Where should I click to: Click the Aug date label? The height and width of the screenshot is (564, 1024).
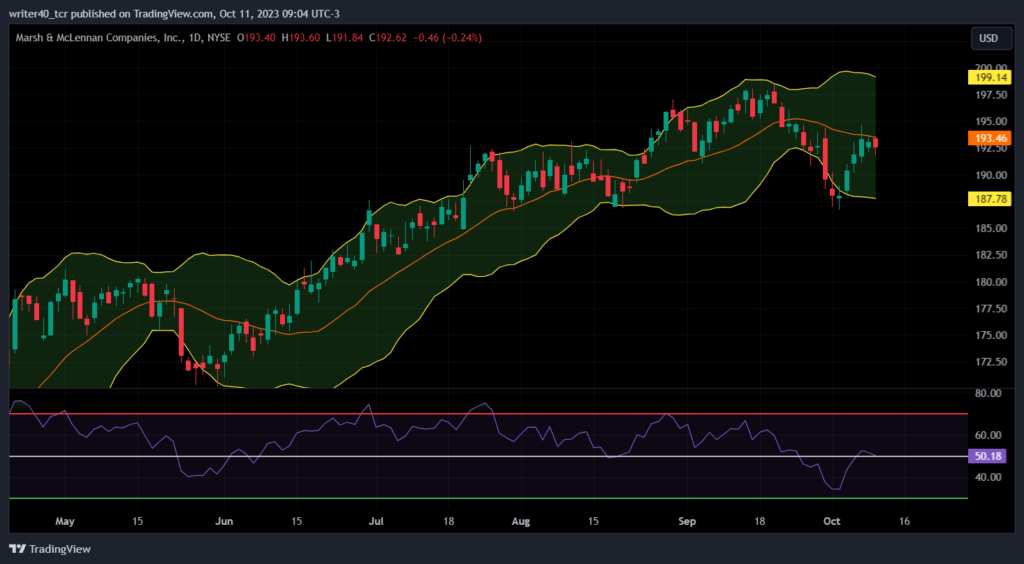[520, 522]
